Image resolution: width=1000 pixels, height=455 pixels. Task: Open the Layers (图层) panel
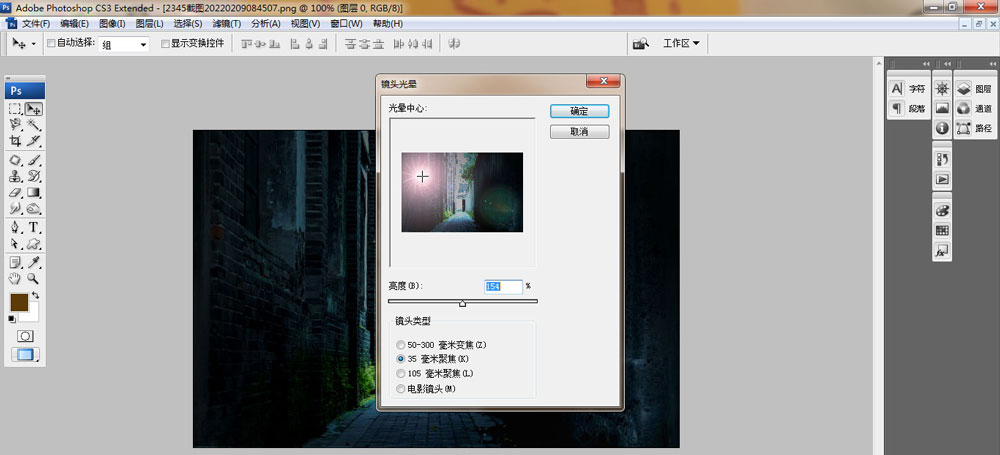(x=975, y=89)
